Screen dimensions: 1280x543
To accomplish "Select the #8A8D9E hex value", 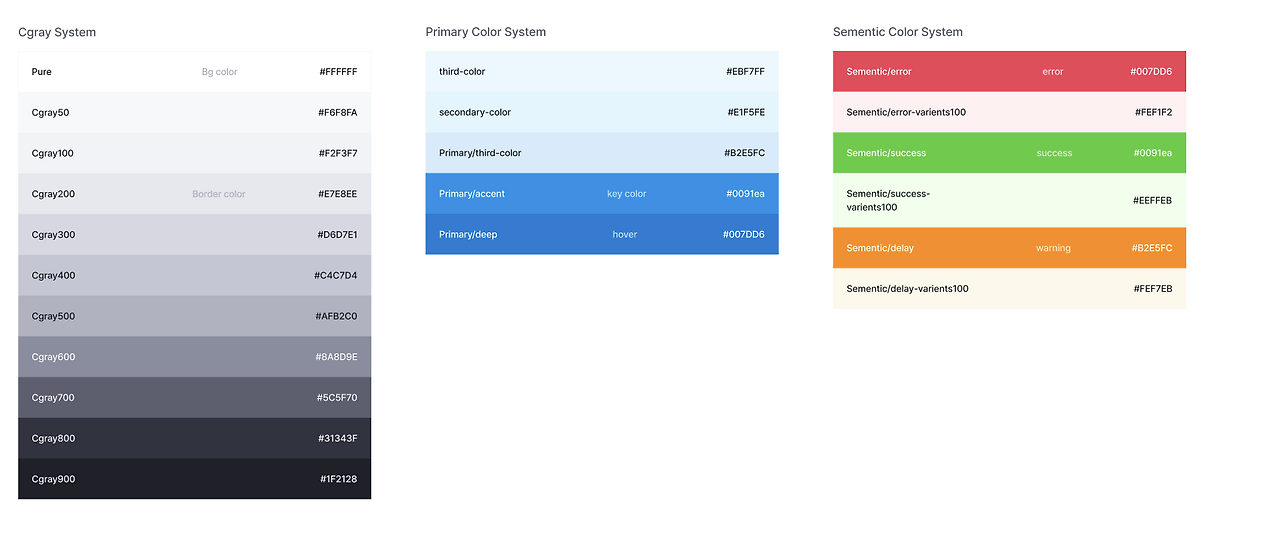I will point(336,357).
